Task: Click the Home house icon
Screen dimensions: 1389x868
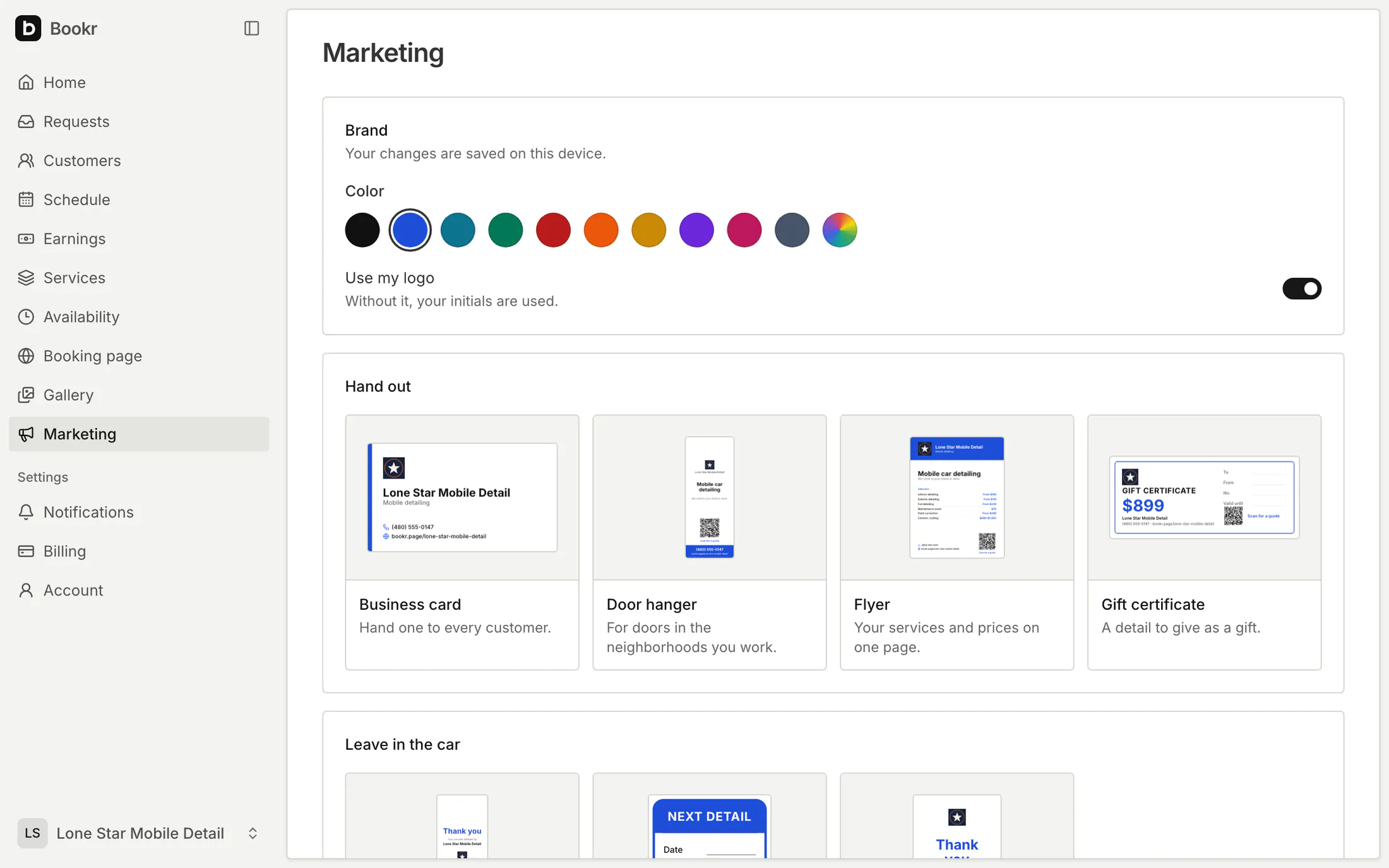Action: pyautogui.click(x=26, y=82)
